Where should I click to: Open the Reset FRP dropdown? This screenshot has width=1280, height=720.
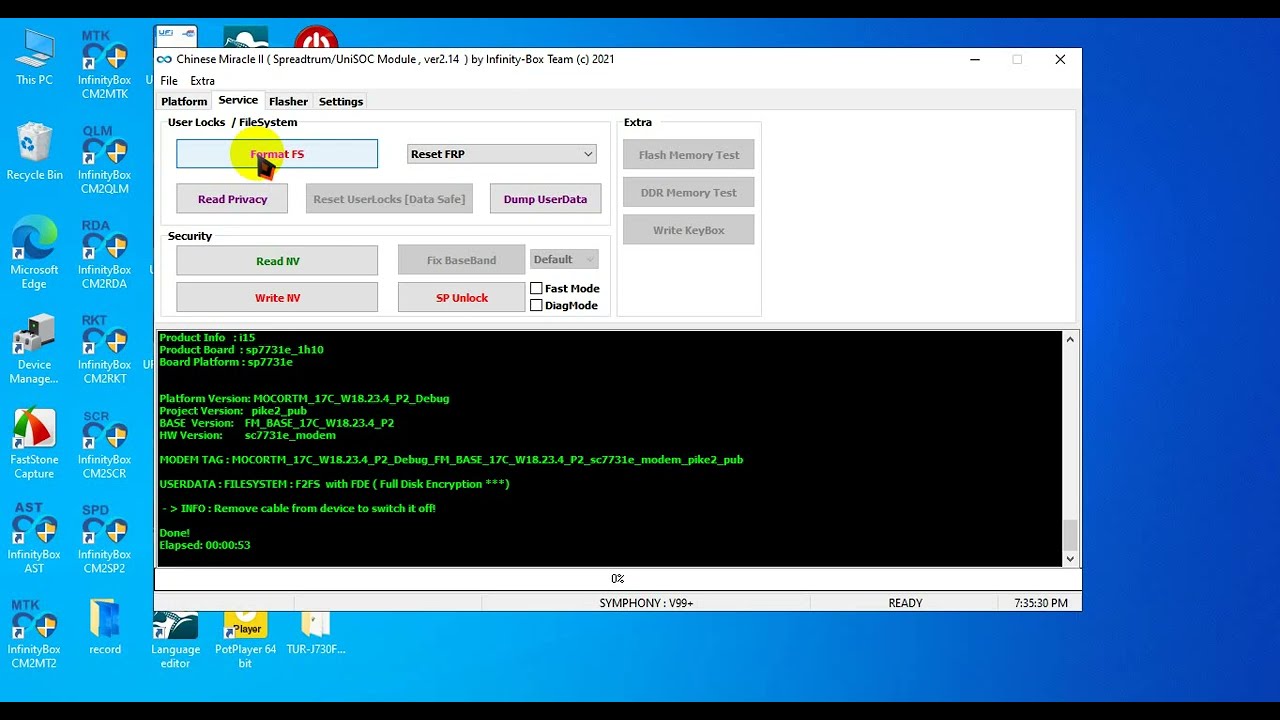(x=502, y=154)
